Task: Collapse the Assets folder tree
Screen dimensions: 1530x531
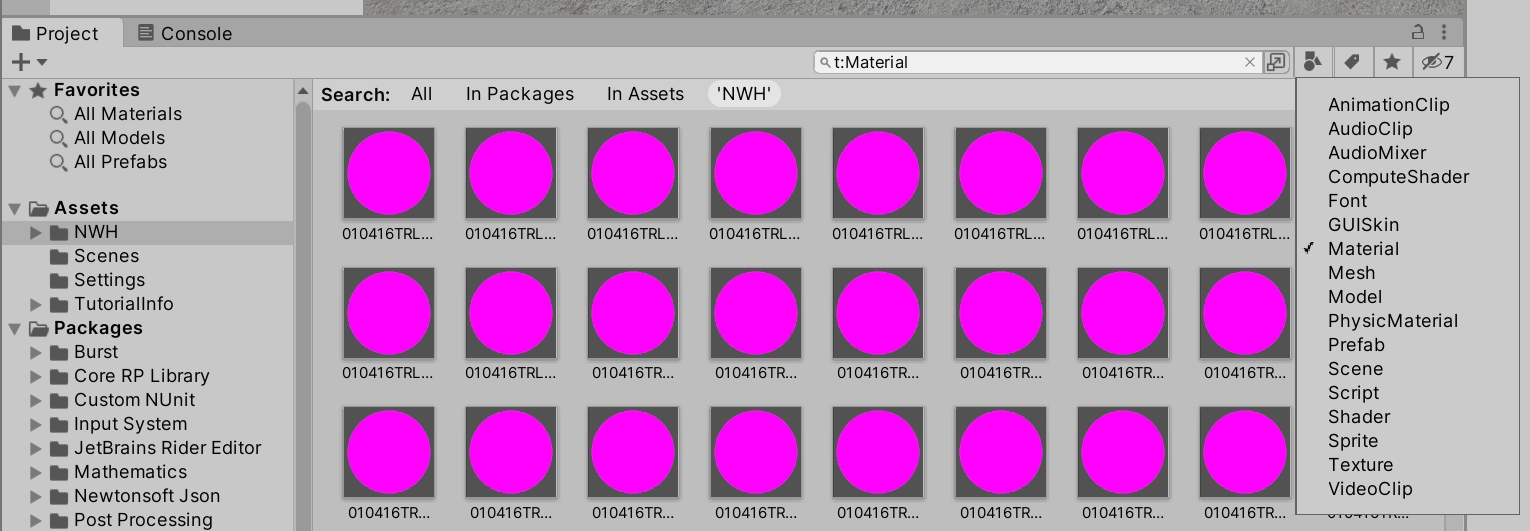Action: pyautogui.click(x=14, y=208)
